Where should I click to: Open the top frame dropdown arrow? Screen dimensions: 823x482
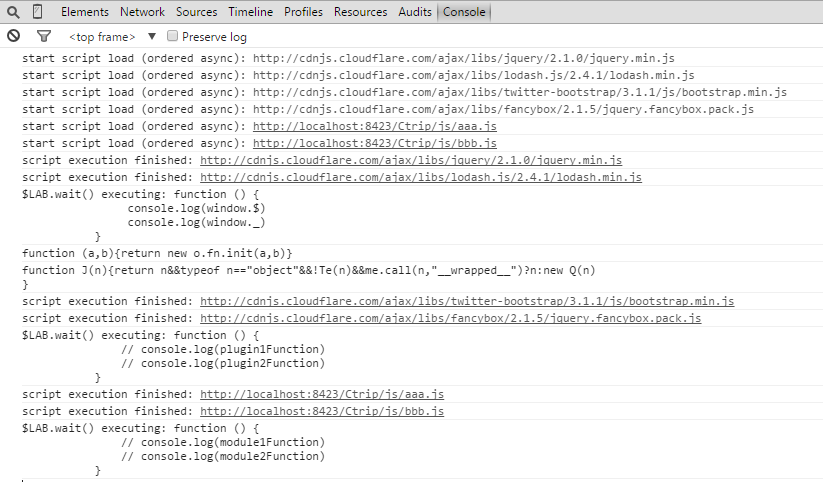(152, 36)
